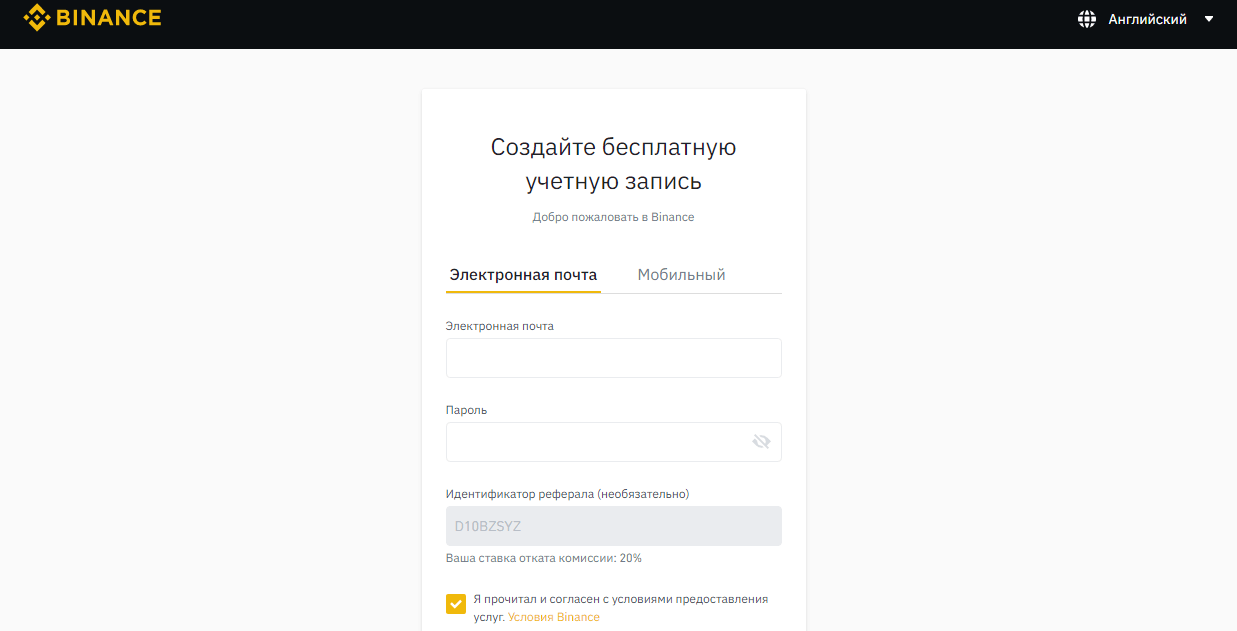Image resolution: width=1237 pixels, height=631 pixels.
Task: Expand the Английский language dropdown
Action: [x=1147, y=18]
